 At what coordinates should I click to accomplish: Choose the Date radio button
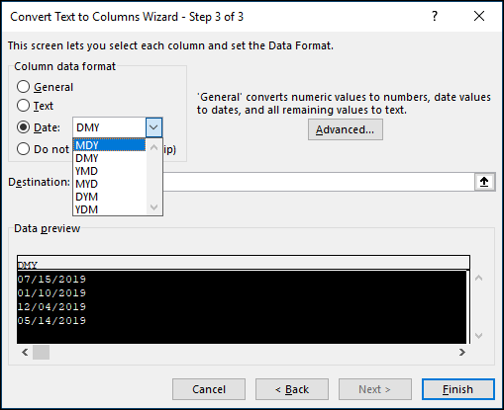point(23,127)
